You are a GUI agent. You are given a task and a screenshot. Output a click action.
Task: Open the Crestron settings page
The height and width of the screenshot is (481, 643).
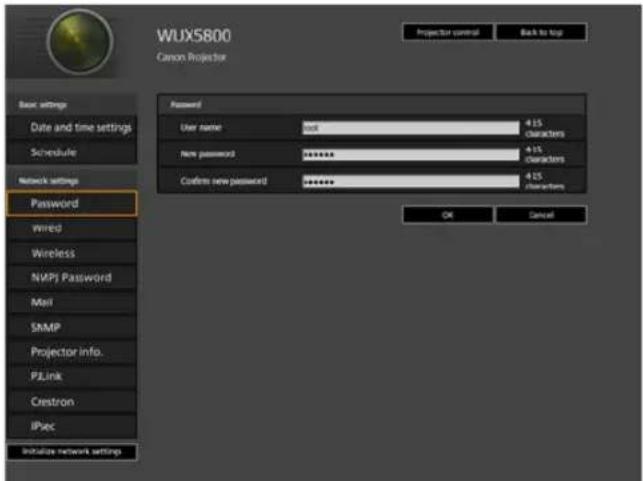tap(72, 401)
